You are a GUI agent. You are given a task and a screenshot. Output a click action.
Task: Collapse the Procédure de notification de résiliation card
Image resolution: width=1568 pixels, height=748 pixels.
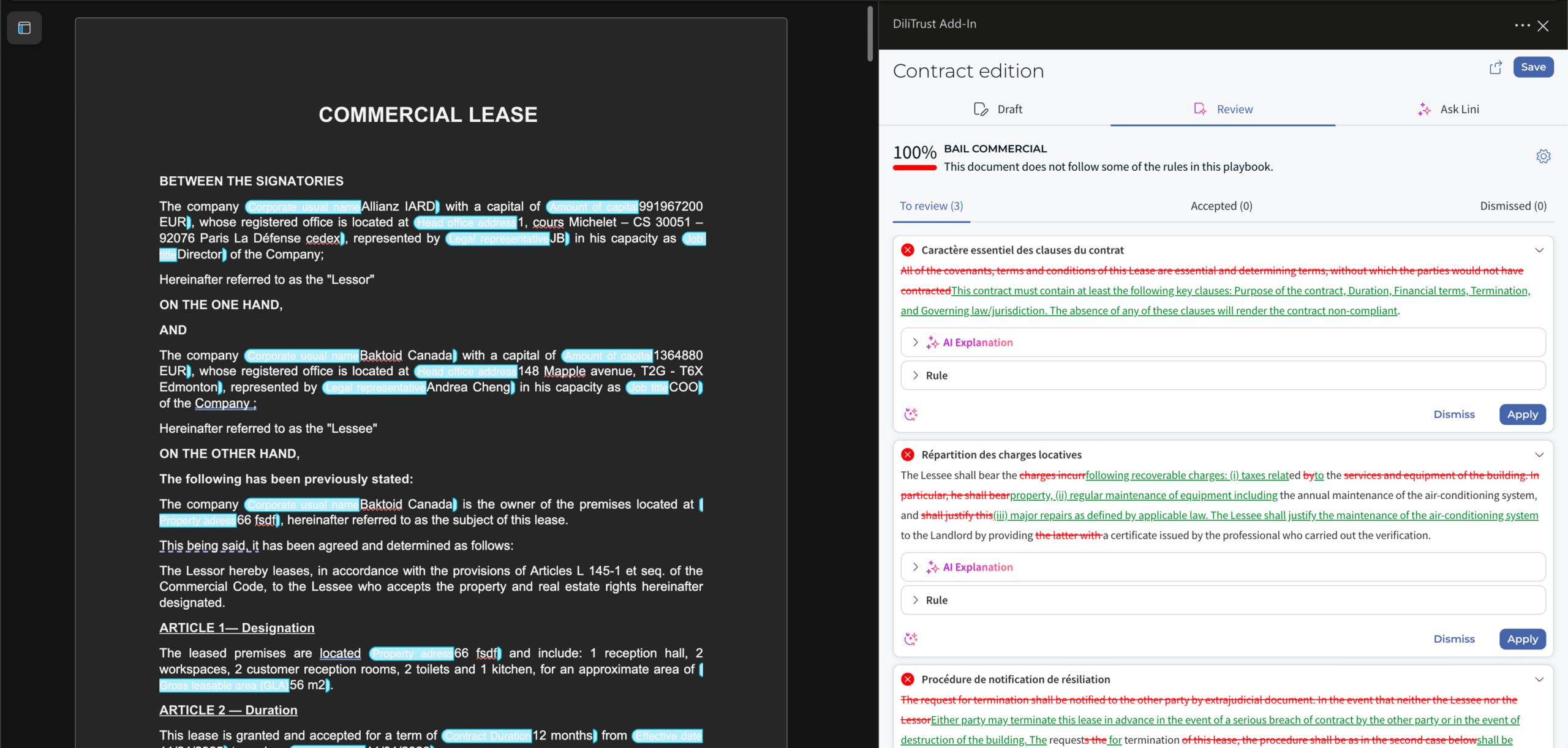(1539, 679)
